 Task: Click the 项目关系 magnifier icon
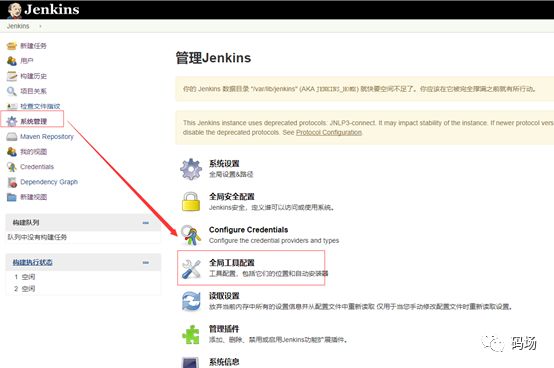pos(12,91)
